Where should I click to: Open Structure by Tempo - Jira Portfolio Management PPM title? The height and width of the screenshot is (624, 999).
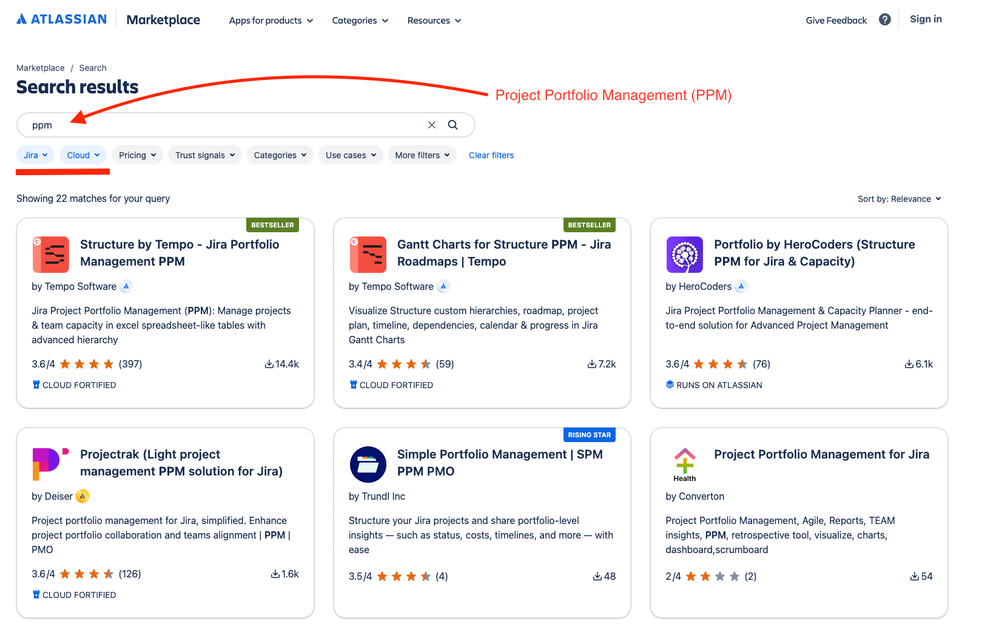[x=180, y=253]
